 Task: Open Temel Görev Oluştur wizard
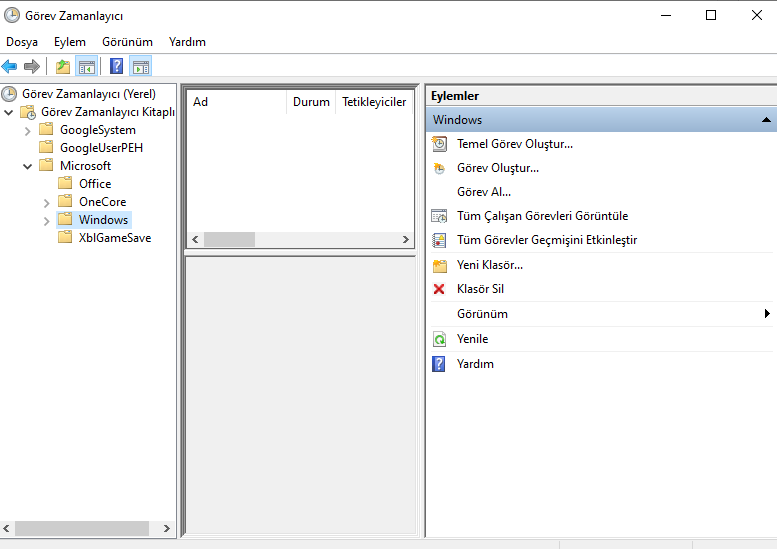(x=514, y=144)
